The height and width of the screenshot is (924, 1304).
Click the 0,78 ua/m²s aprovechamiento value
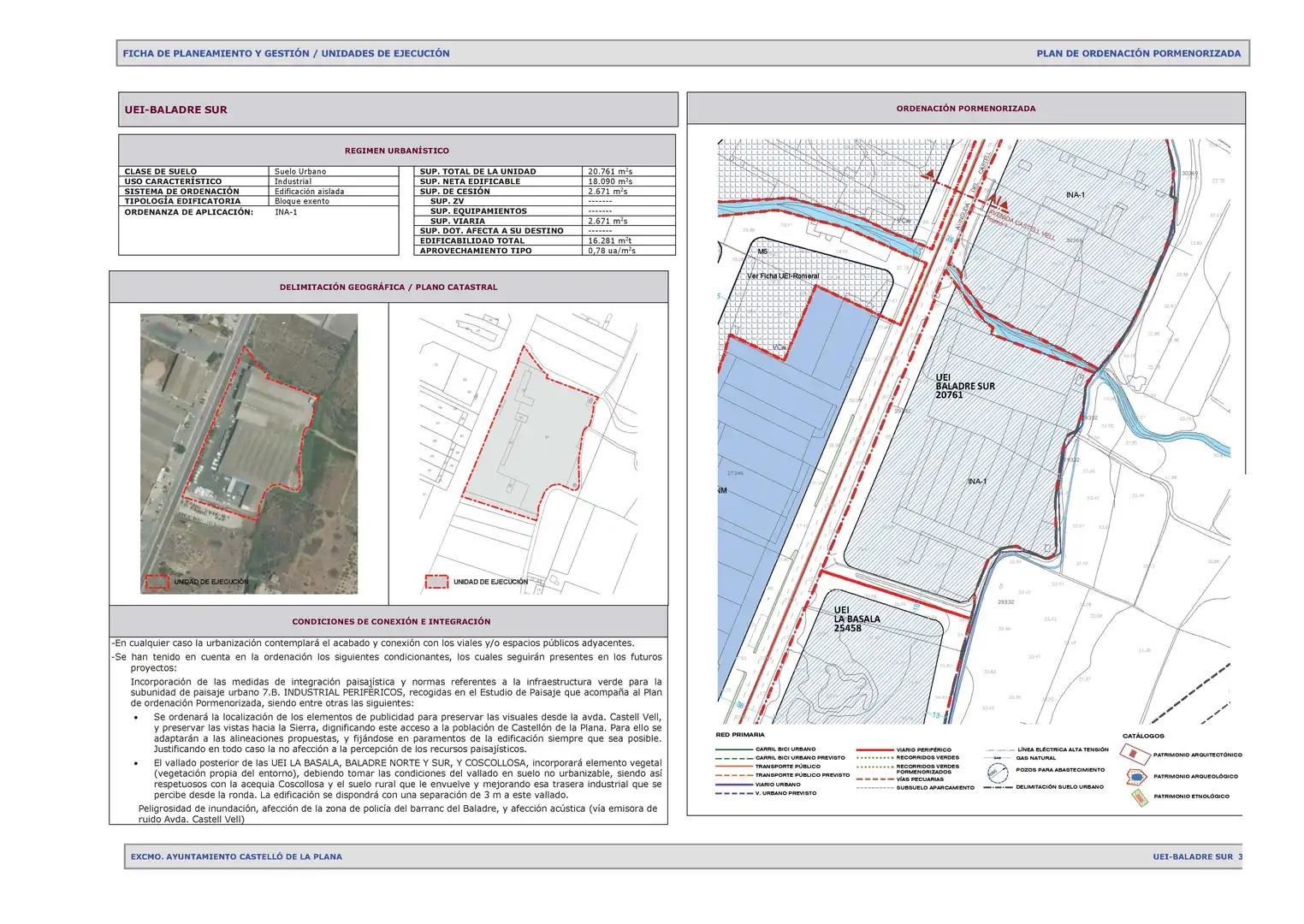[x=612, y=251]
